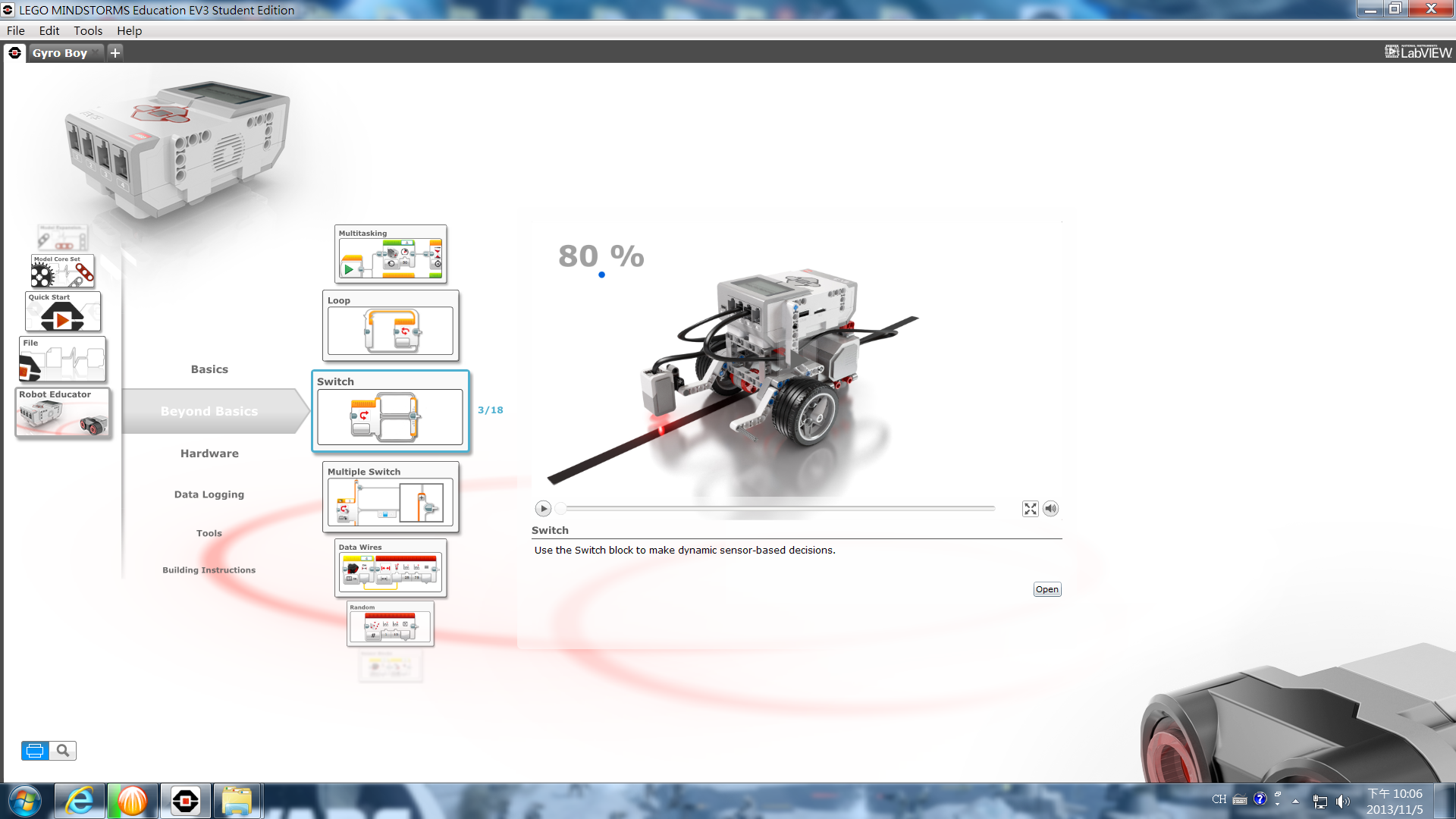Image resolution: width=1456 pixels, height=819 pixels.
Task: Expand the Basics category
Action: pos(209,369)
